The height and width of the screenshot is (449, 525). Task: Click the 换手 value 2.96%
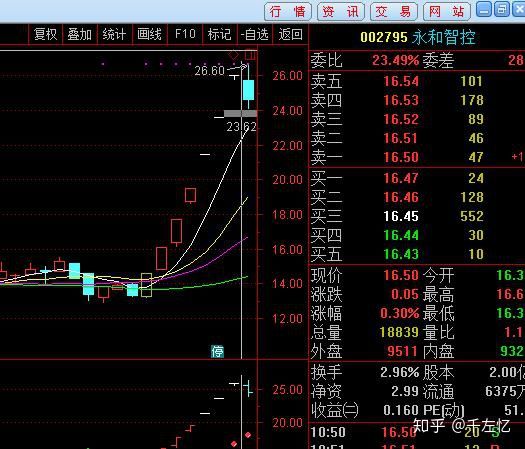click(399, 372)
